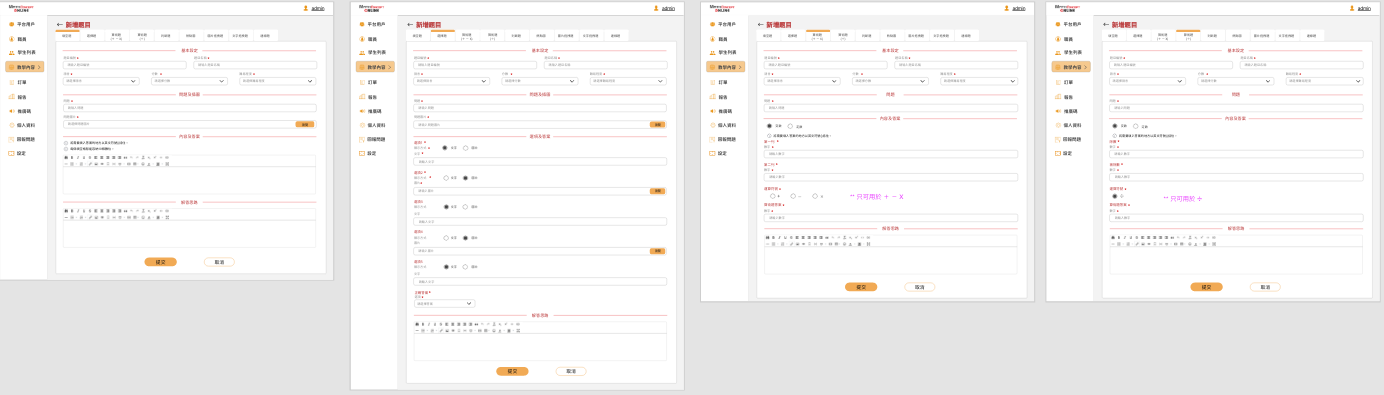
Task: Open first basic-settings dropdown in second window
Action: [x=451, y=81]
